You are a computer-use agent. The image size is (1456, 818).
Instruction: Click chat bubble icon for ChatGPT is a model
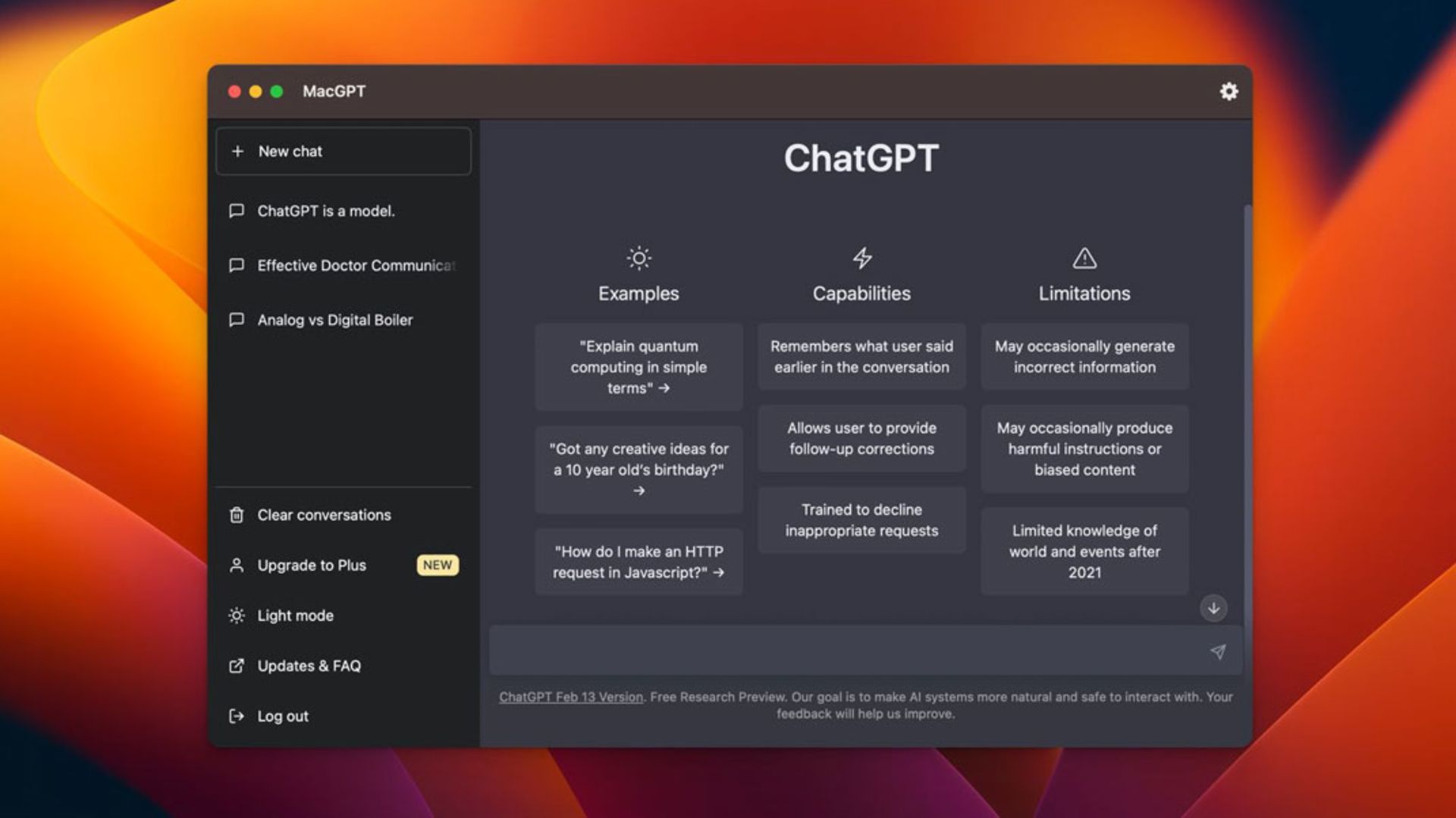(237, 211)
